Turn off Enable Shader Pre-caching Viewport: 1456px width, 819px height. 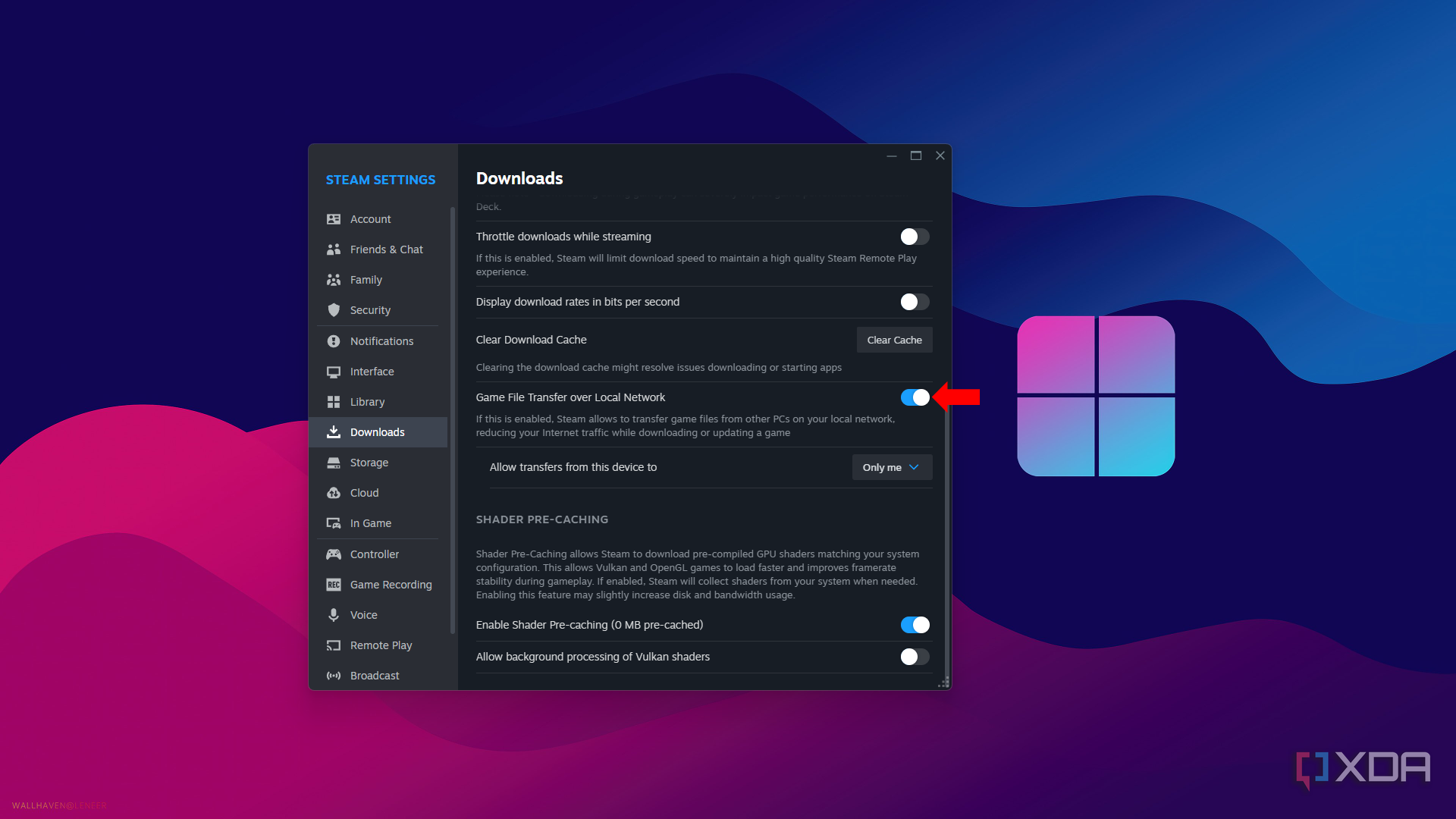pyautogui.click(x=914, y=624)
